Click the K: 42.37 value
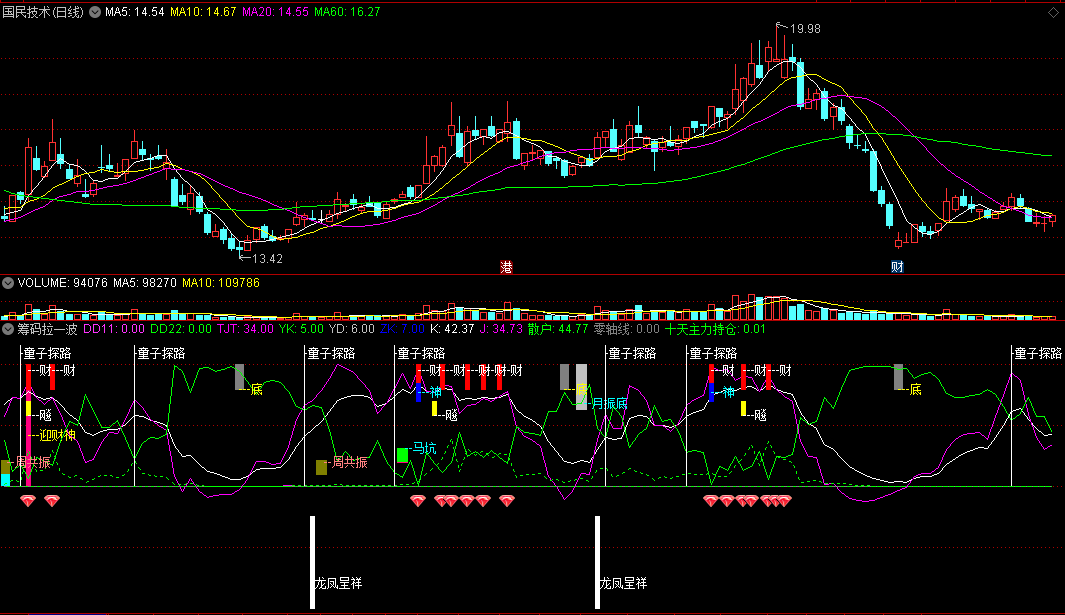This screenshot has height=615, width=1065. pos(452,330)
